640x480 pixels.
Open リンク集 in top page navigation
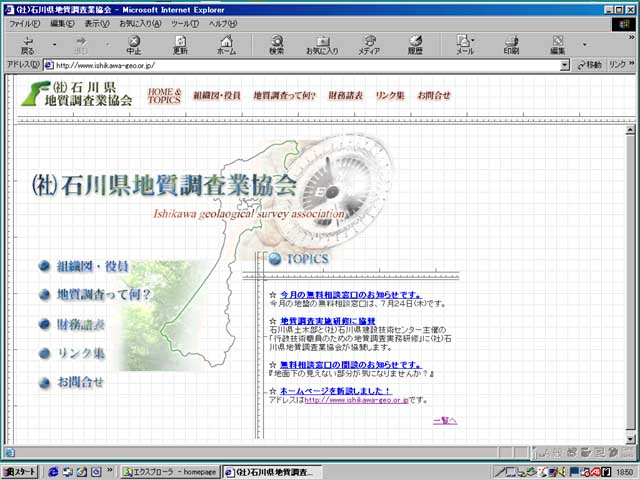(x=390, y=96)
